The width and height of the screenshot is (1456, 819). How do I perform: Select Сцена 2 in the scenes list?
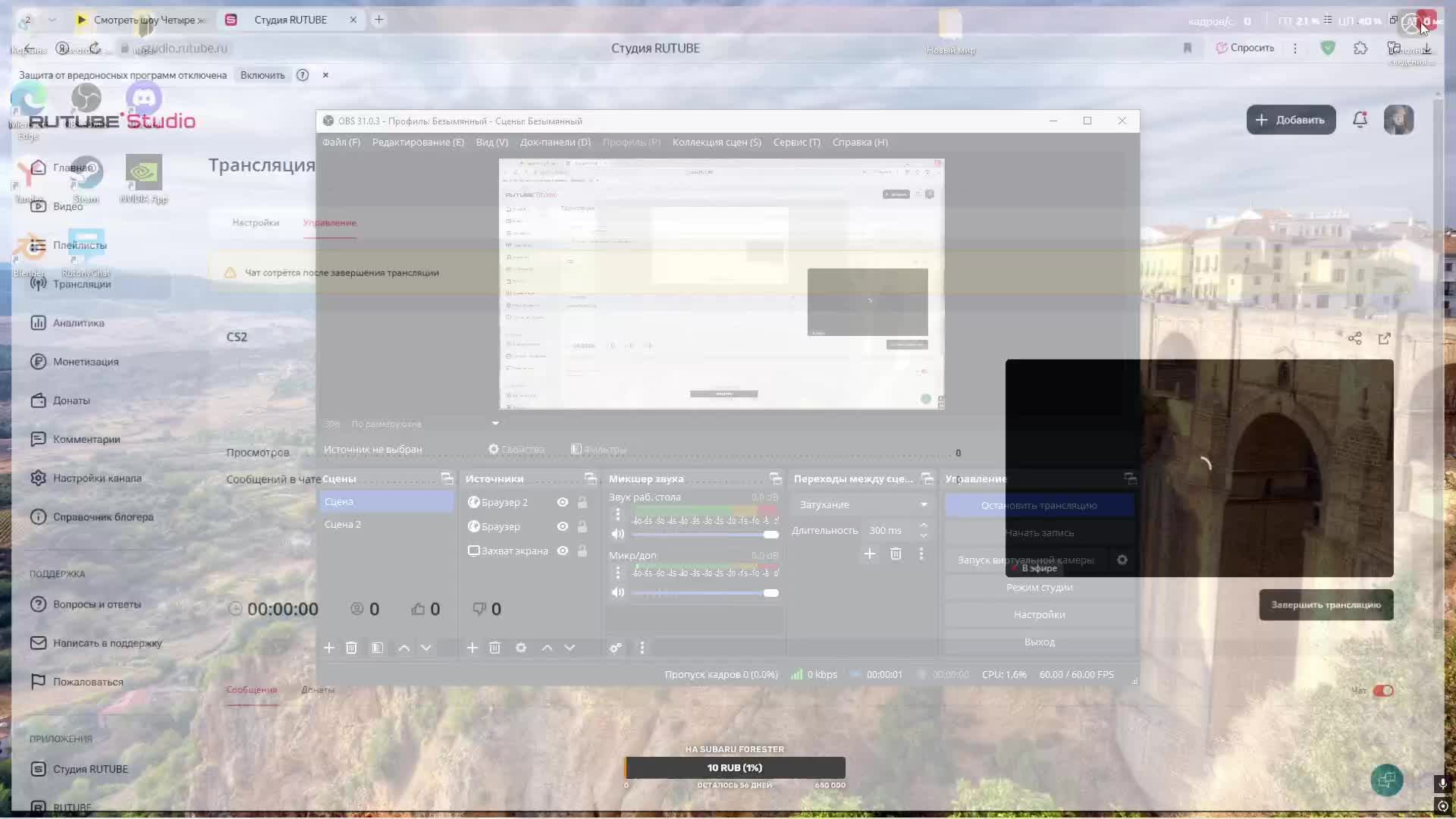click(x=343, y=524)
